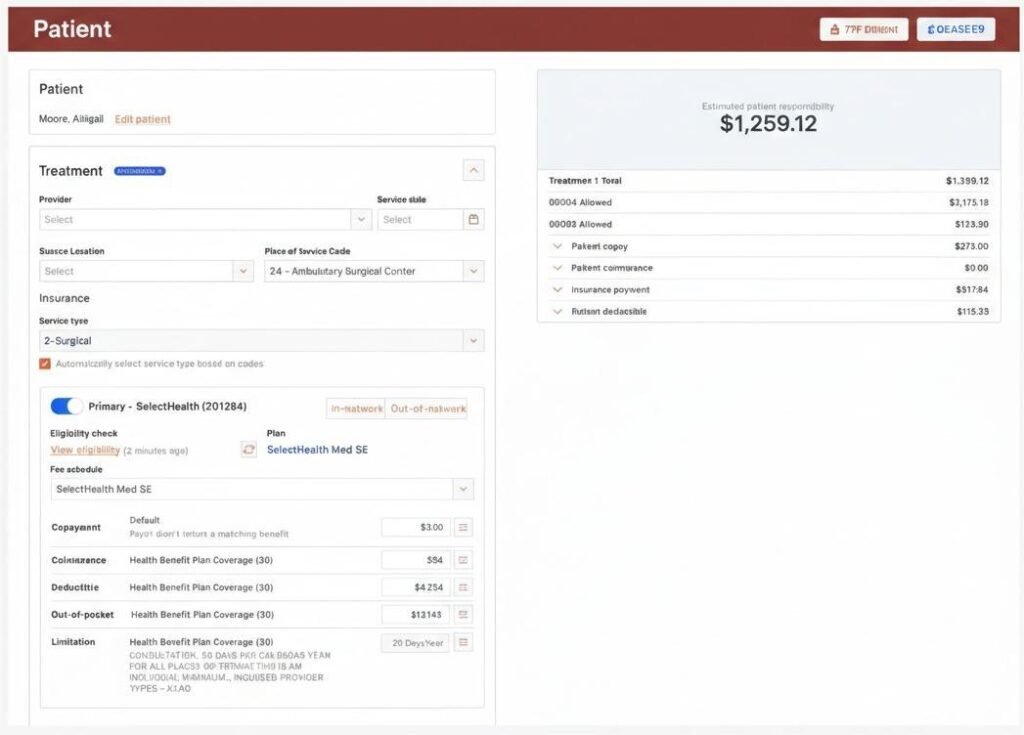Screen dimensions: 1024x735
Task: Switch to Out-of-network tab
Action: pyautogui.click(x=427, y=408)
